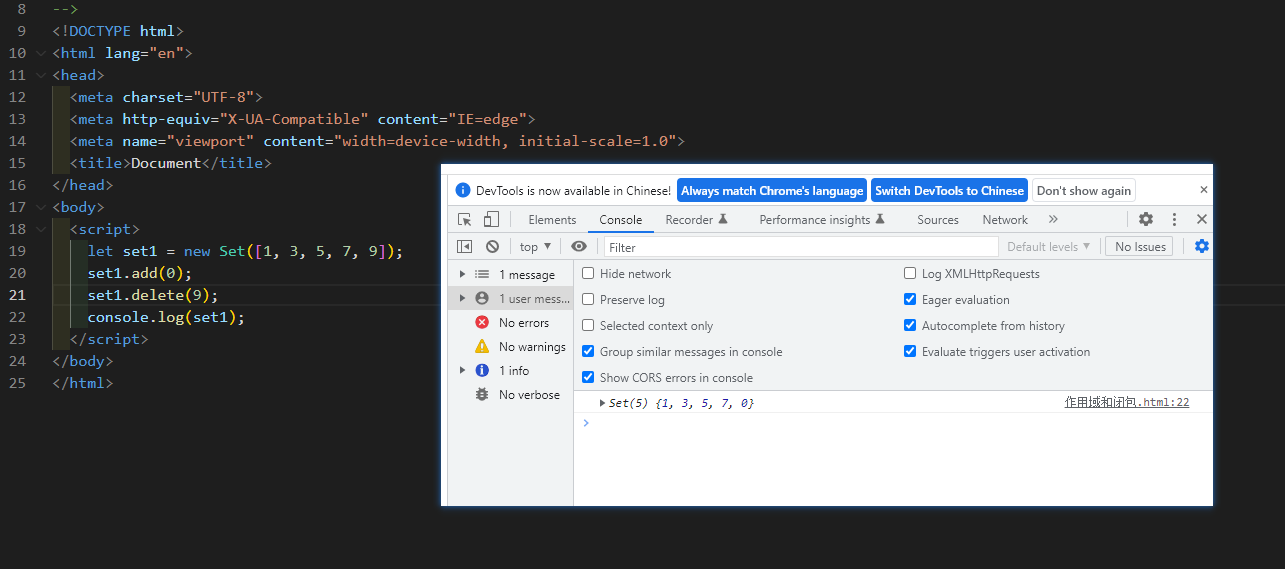1285x569 pixels.
Task: Switch to the Elements tab
Action: coord(552,220)
